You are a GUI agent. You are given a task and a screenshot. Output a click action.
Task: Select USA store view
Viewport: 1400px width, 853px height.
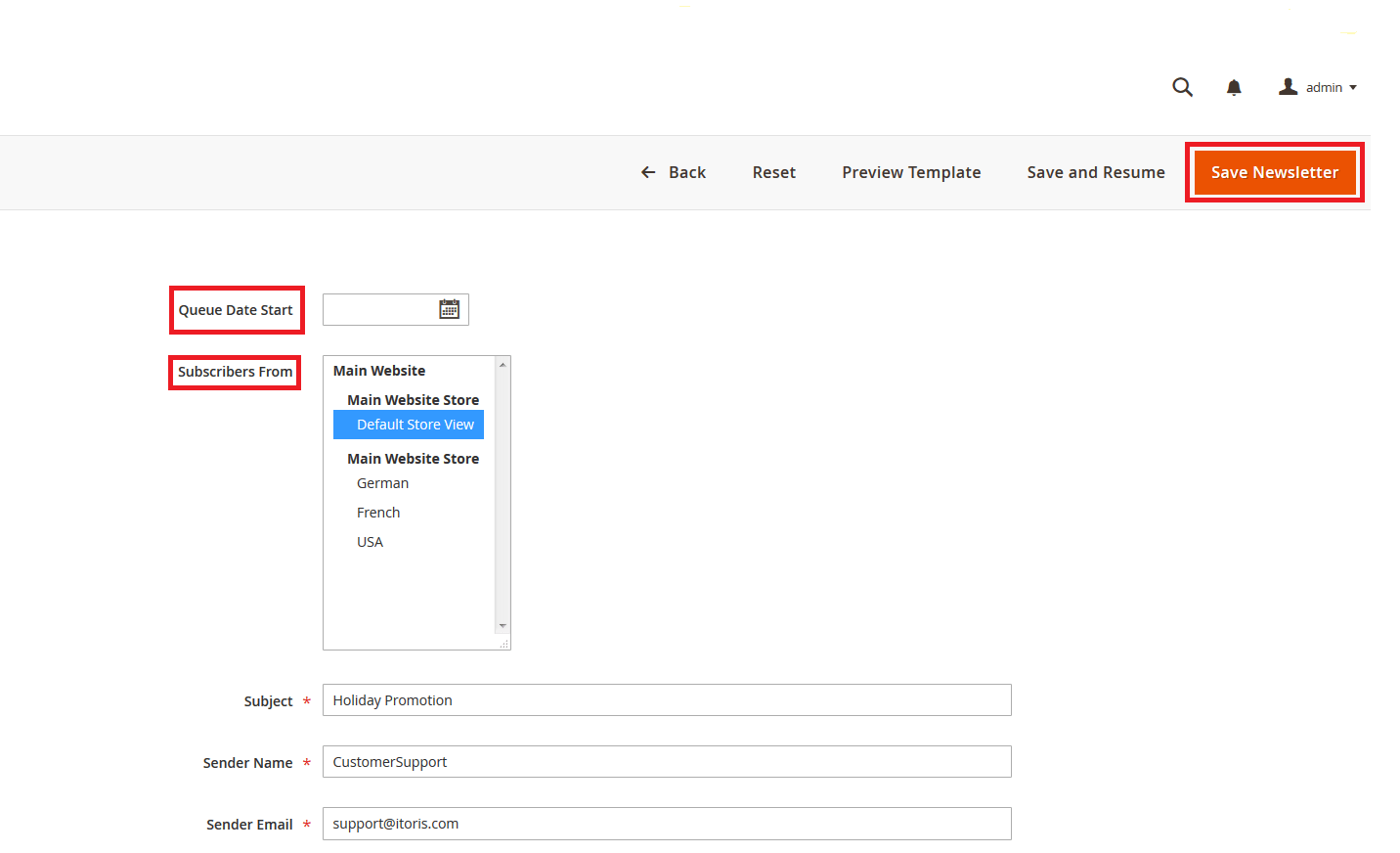click(x=370, y=542)
